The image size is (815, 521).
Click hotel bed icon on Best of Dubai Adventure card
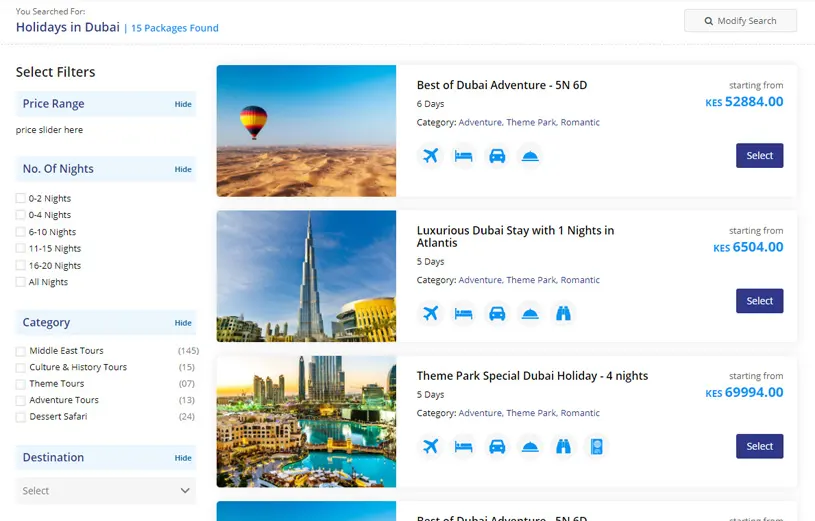463,155
